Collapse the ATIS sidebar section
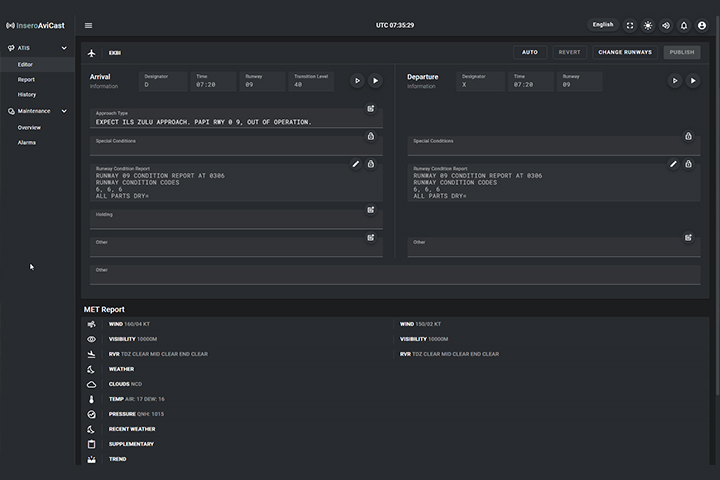720x480 pixels. tap(64, 48)
